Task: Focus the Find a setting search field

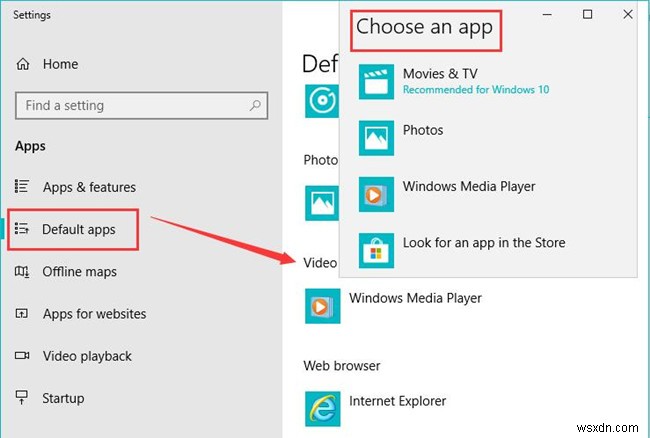Action: (x=141, y=106)
